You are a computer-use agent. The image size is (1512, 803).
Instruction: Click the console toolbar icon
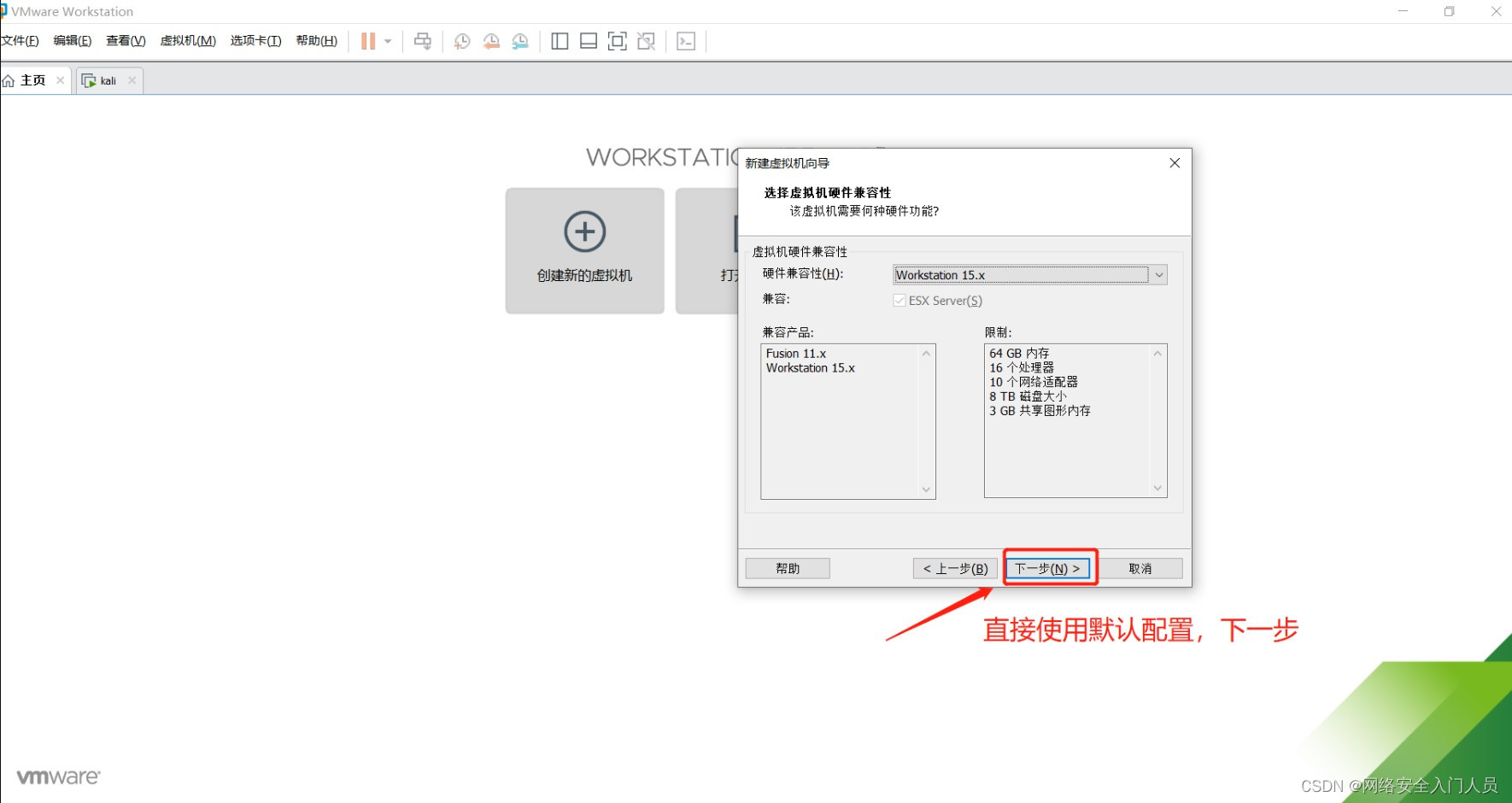(x=686, y=40)
